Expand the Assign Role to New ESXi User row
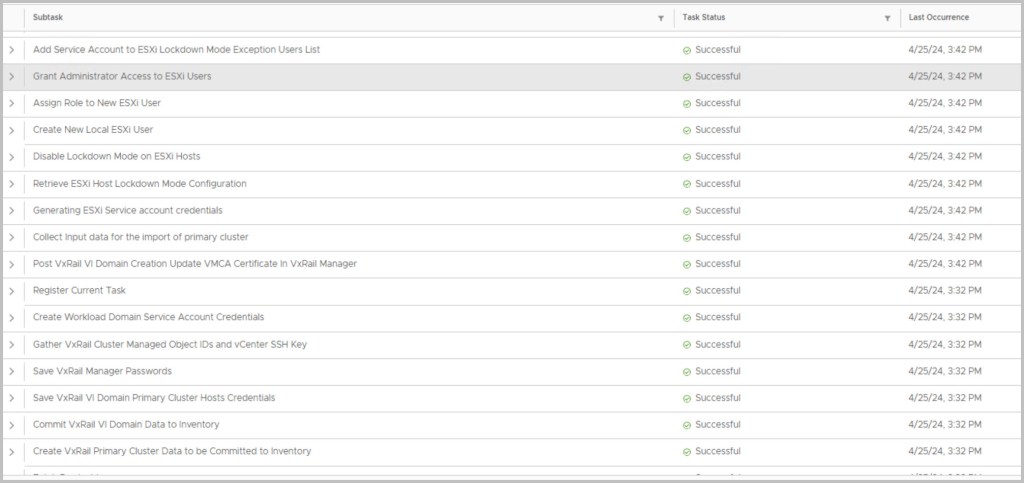 12,103
